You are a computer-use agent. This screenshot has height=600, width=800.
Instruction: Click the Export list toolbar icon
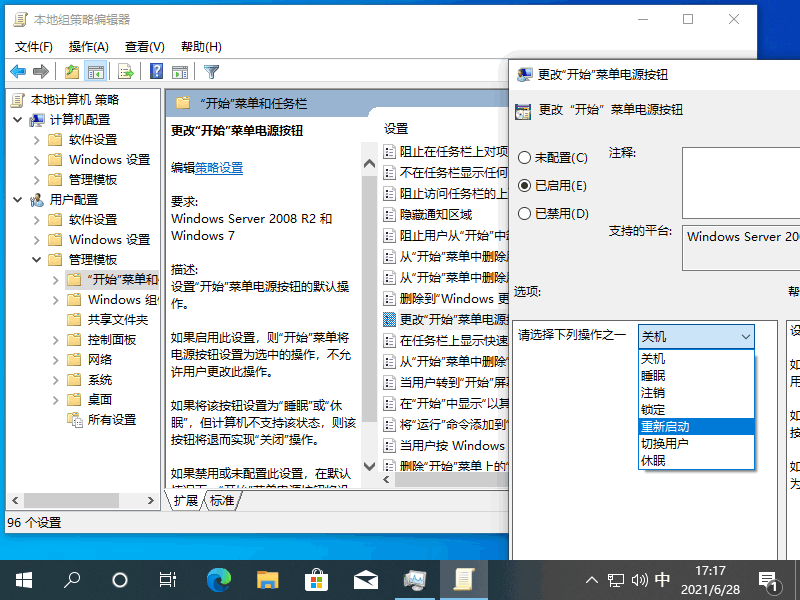pos(126,71)
